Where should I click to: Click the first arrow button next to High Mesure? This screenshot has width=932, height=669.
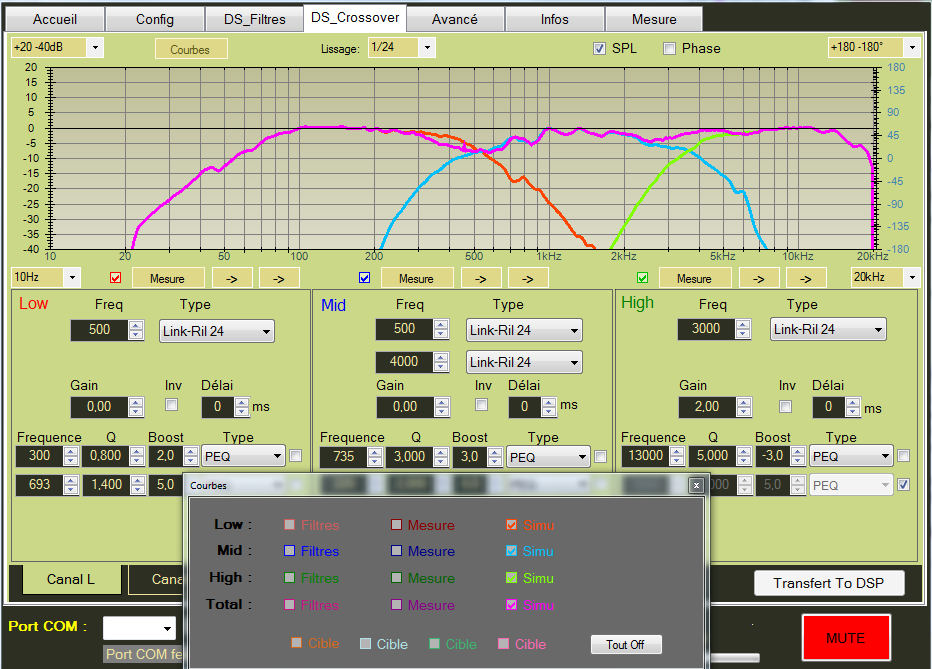[x=757, y=278]
